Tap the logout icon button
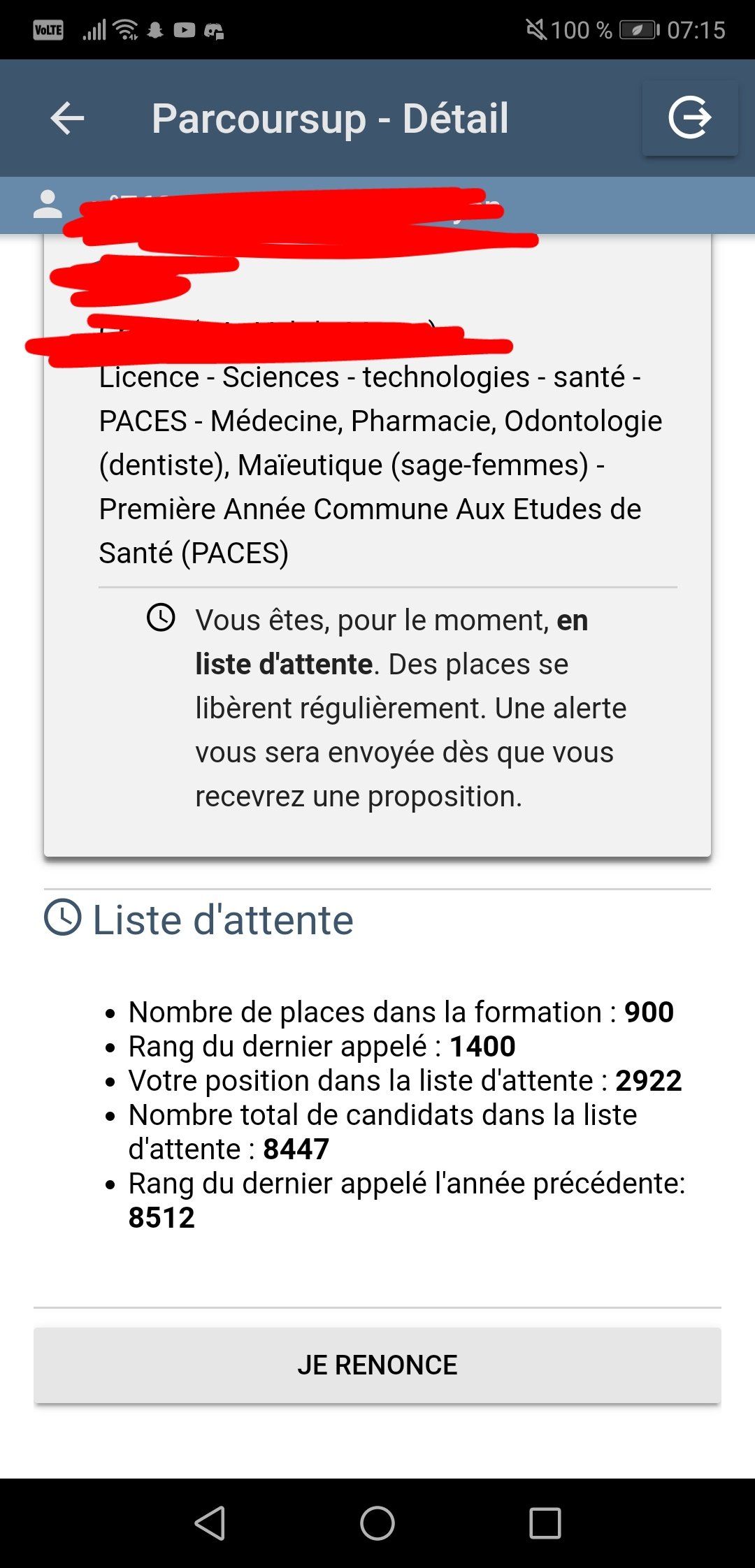This screenshot has width=755, height=1568. (689, 118)
